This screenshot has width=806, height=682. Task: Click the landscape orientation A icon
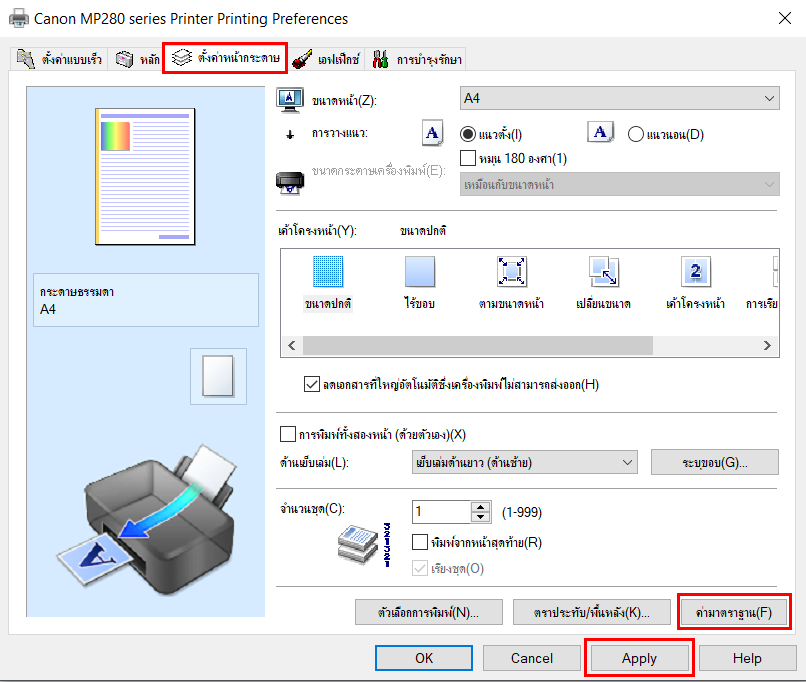(600, 133)
